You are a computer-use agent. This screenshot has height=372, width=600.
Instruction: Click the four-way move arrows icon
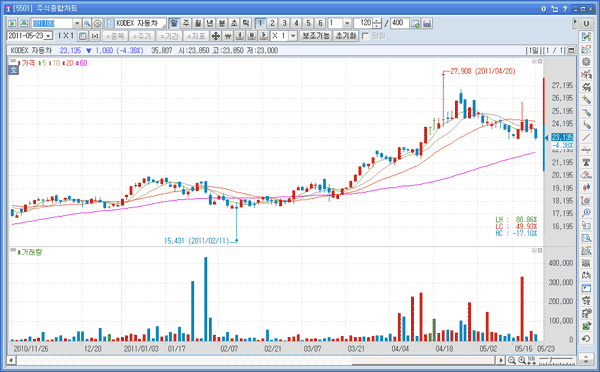215,36
